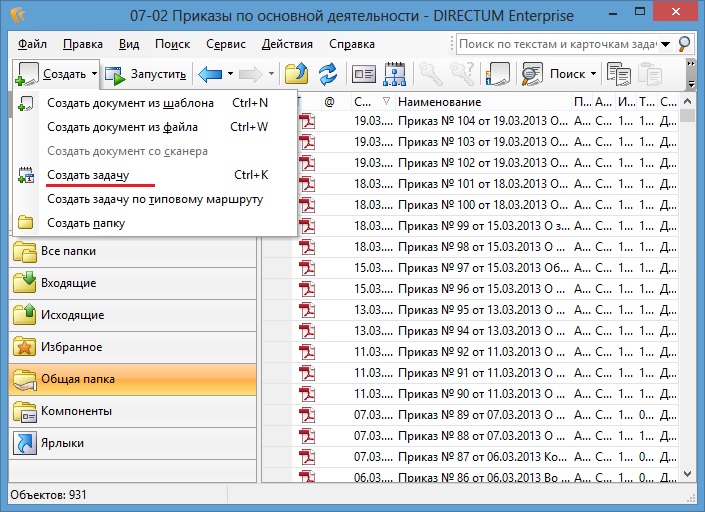Screen dimensions: 705x512
Task: Open the card view icon in toolbar
Action: click(x=364, y=74)
